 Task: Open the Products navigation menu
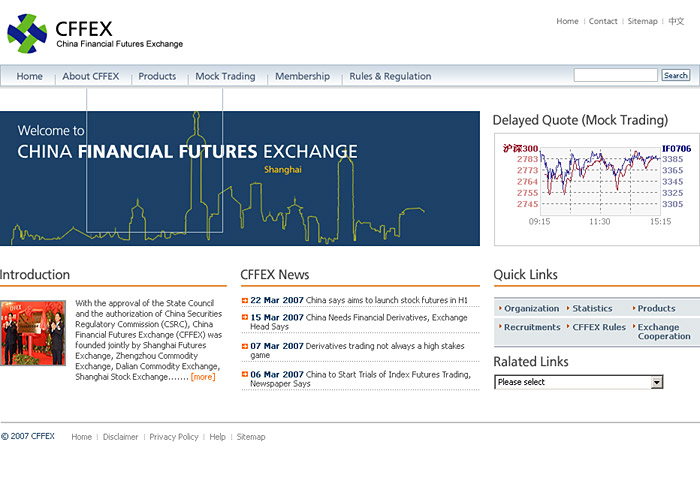pyautogui.click(x=157, y=76)
